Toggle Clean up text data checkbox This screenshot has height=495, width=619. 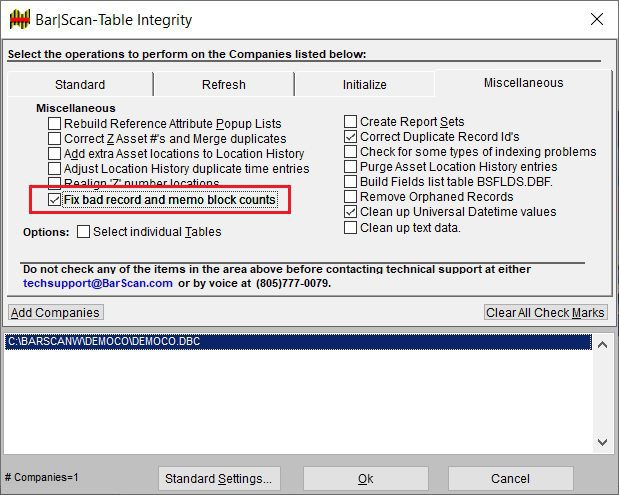[x=351, y=228]
